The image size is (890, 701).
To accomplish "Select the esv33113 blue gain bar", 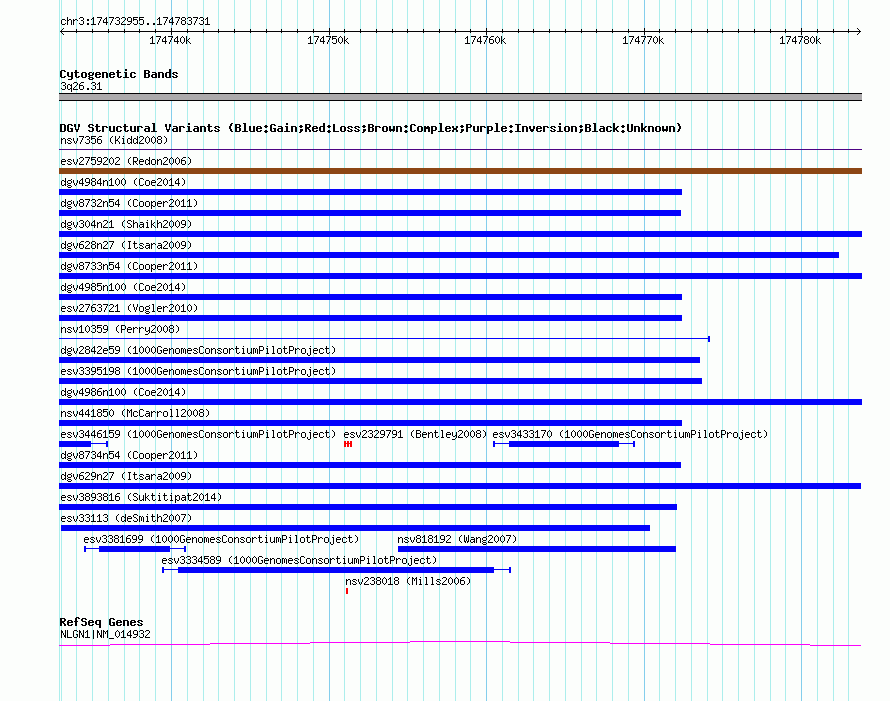I will 355,528.
